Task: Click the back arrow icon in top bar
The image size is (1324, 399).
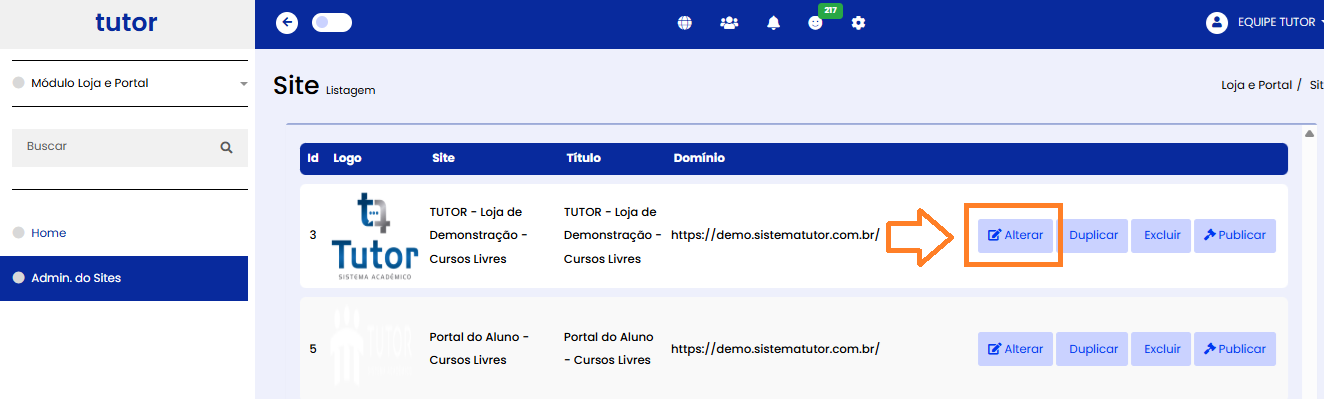Action: point(287,22)
